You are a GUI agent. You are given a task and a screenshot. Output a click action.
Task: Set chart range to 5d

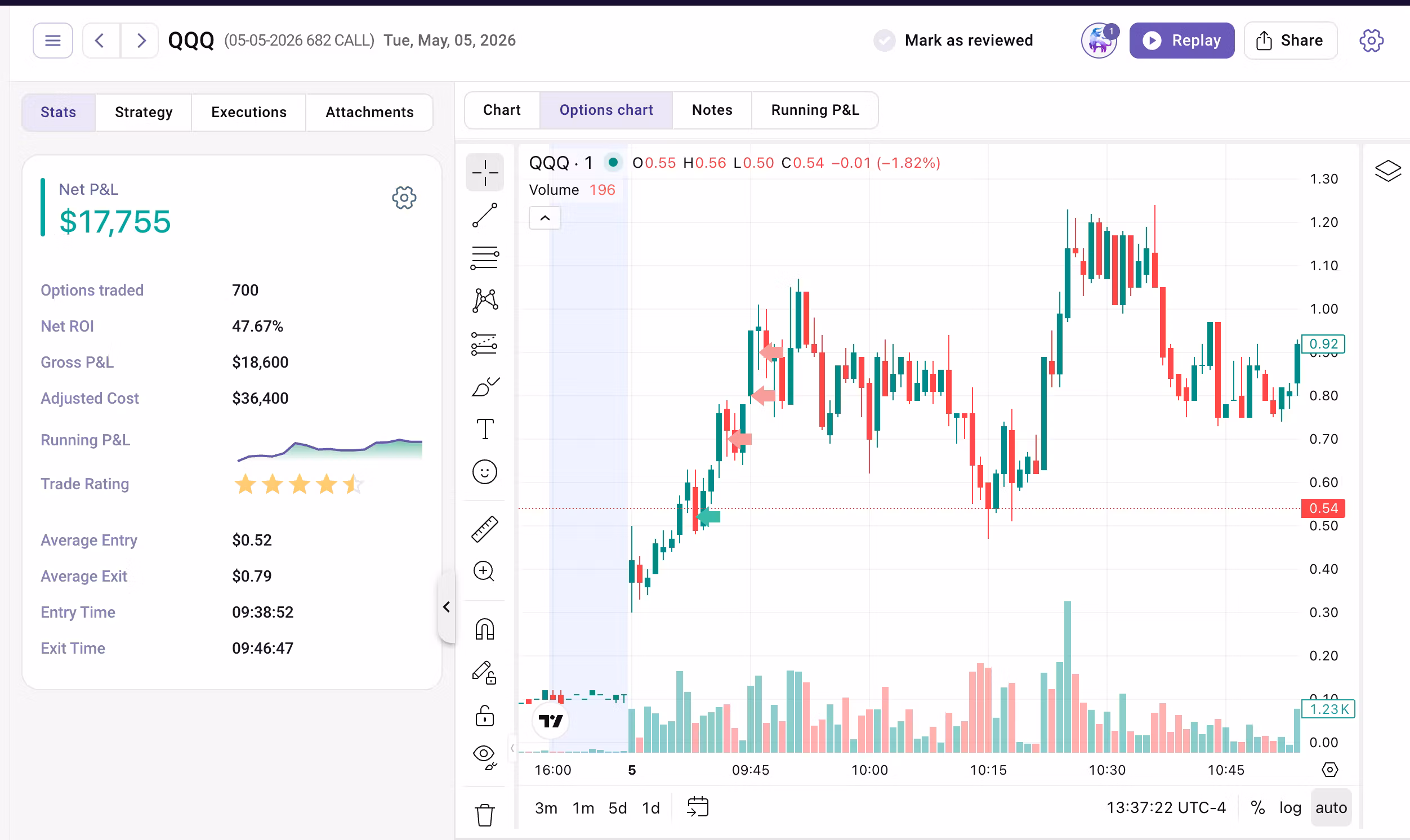(618, 808)
